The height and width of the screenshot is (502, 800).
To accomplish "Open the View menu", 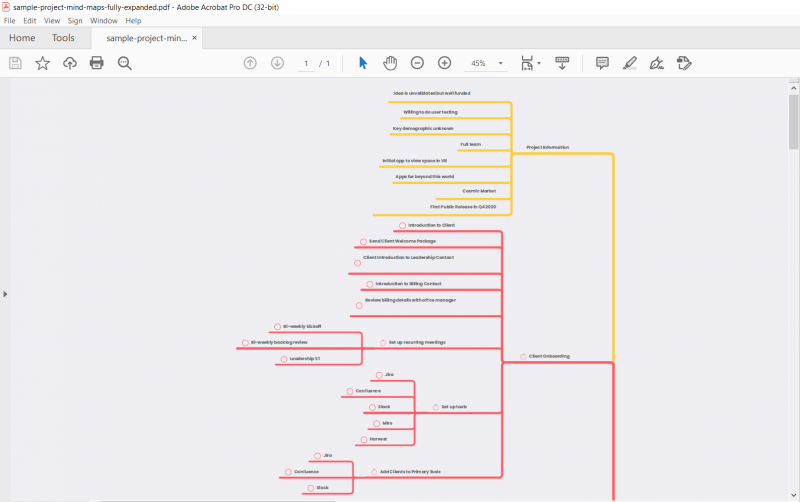I will point(52,21).
